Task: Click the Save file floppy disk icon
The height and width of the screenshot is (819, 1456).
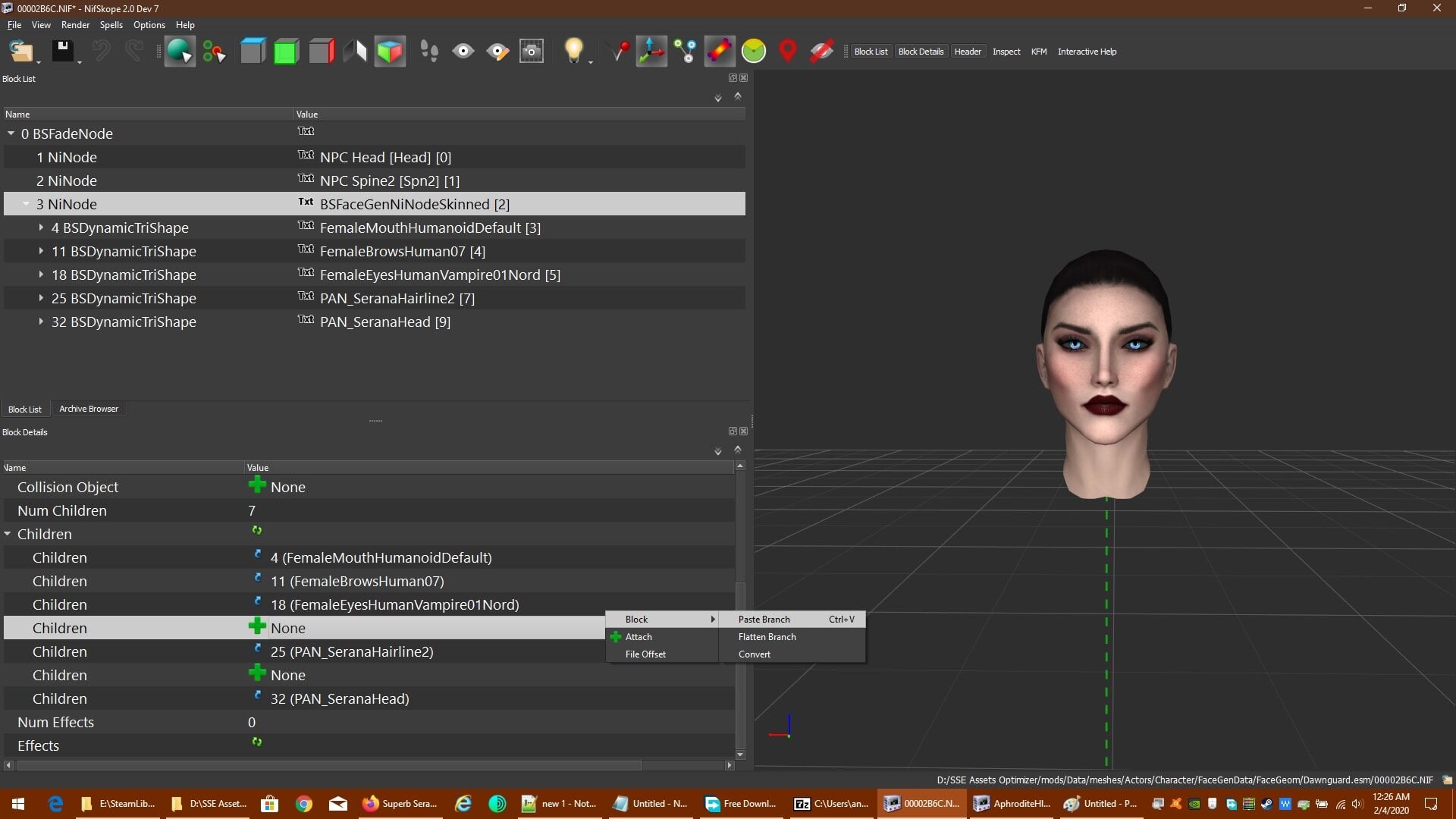Action: 63,52
